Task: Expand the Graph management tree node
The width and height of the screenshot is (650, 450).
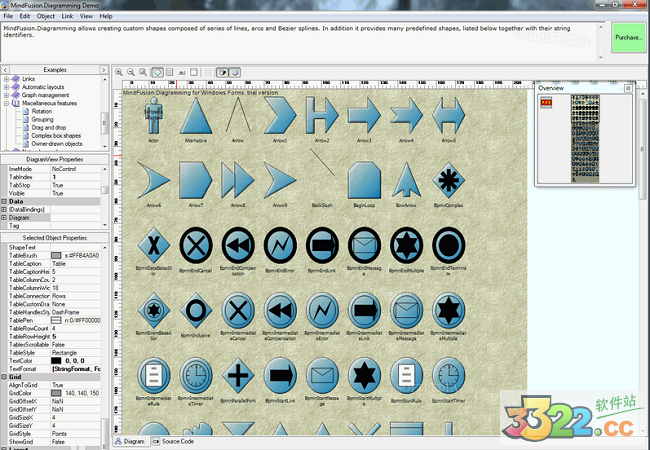Action: pos(6,95)
